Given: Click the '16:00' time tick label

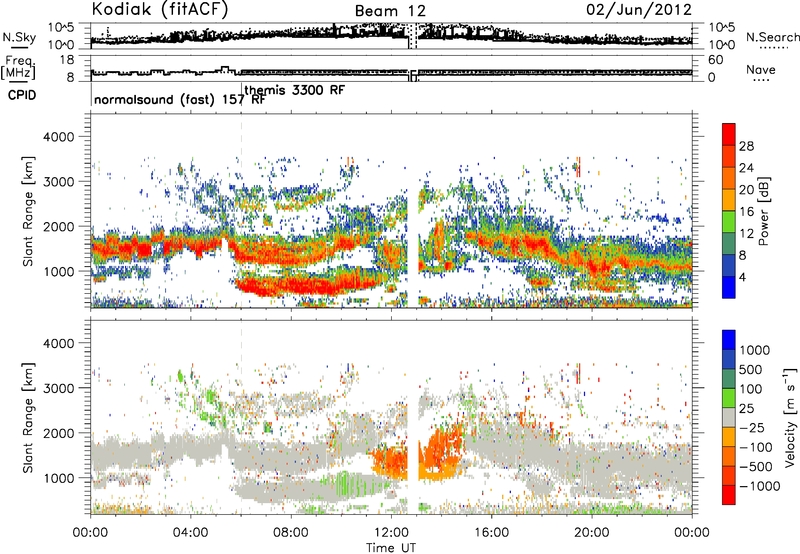Looking at the screenshot, I should coord(491,533).
